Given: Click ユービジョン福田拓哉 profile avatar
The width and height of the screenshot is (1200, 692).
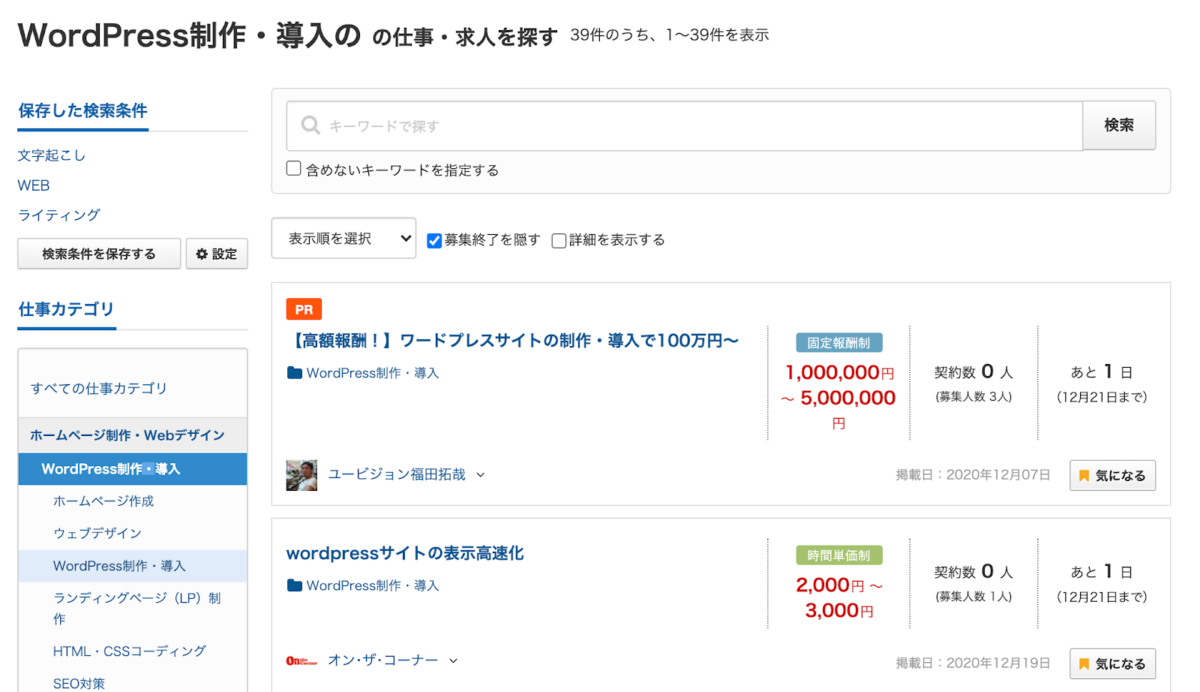Looking at the screenshot, I should point(302,475).
